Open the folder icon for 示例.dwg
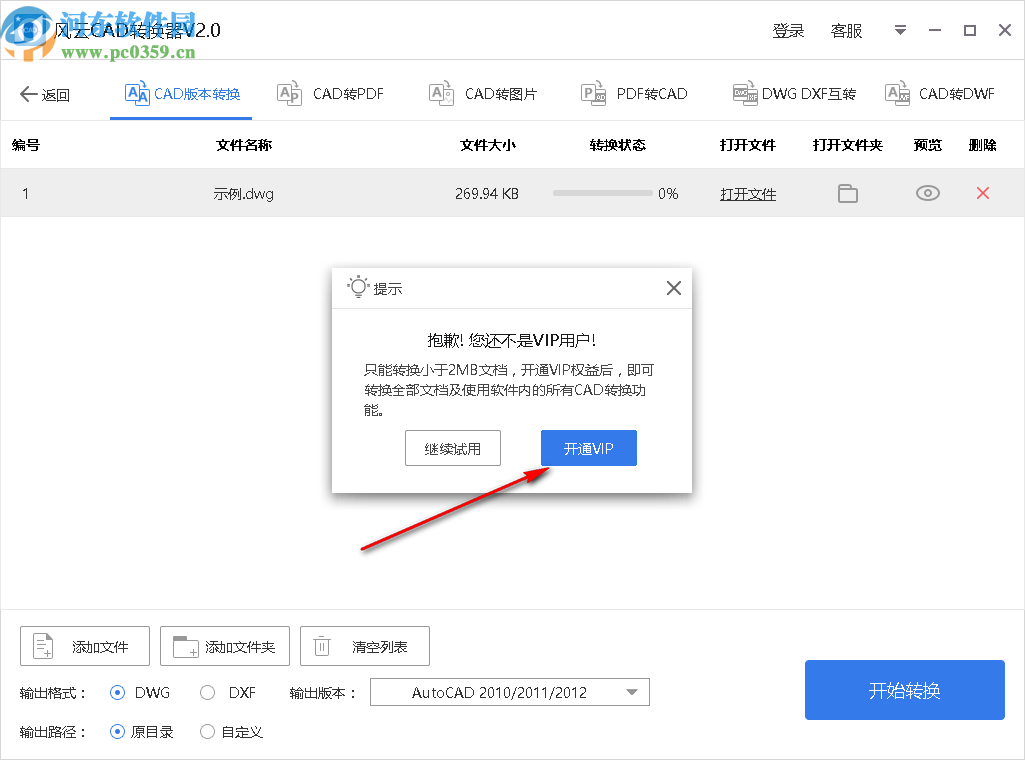1025x760 pixels. coord(847,193)
